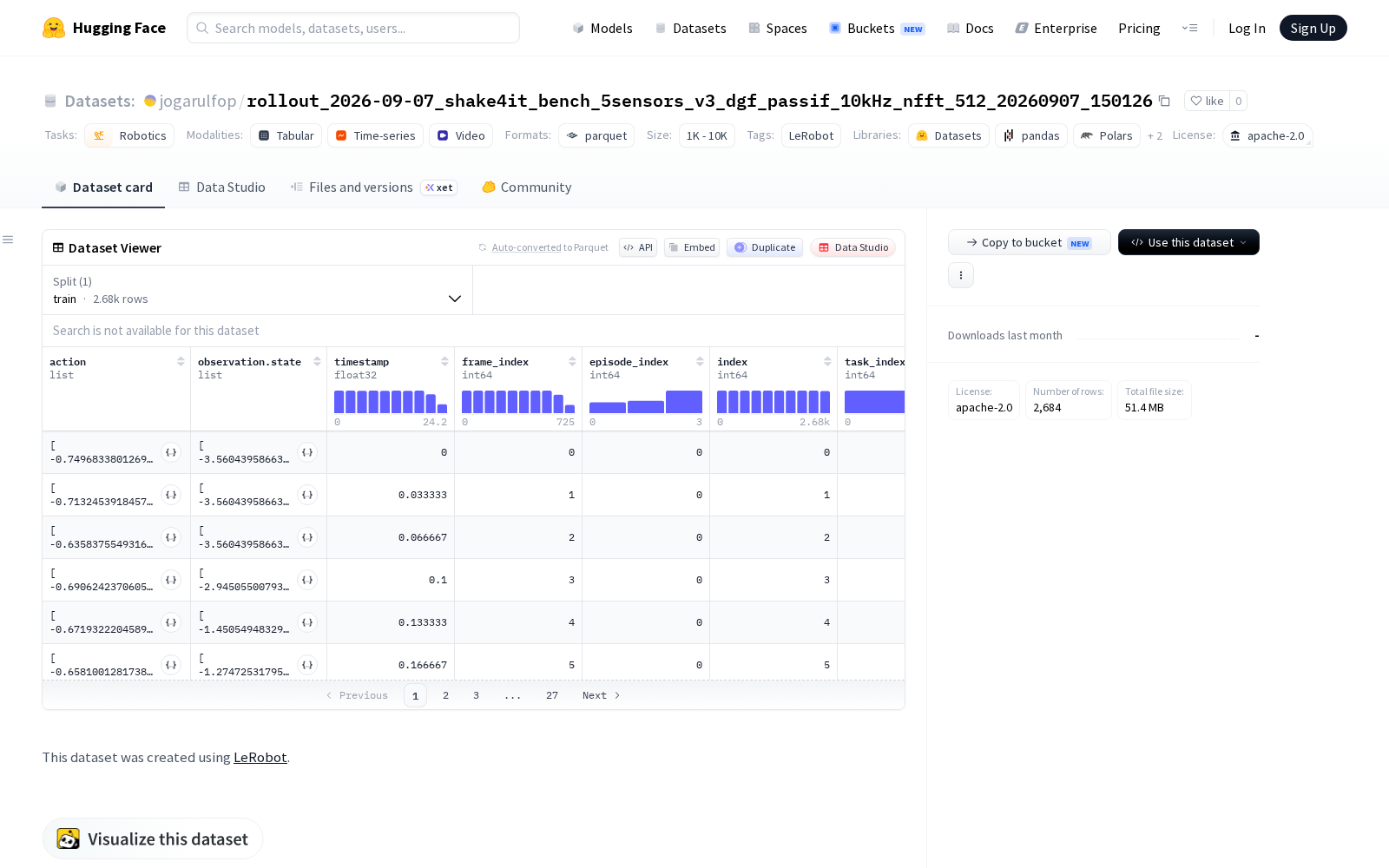1389x868 pixels.
Task: Click the apache-2.0 license tag
Action: [1267, 135]
